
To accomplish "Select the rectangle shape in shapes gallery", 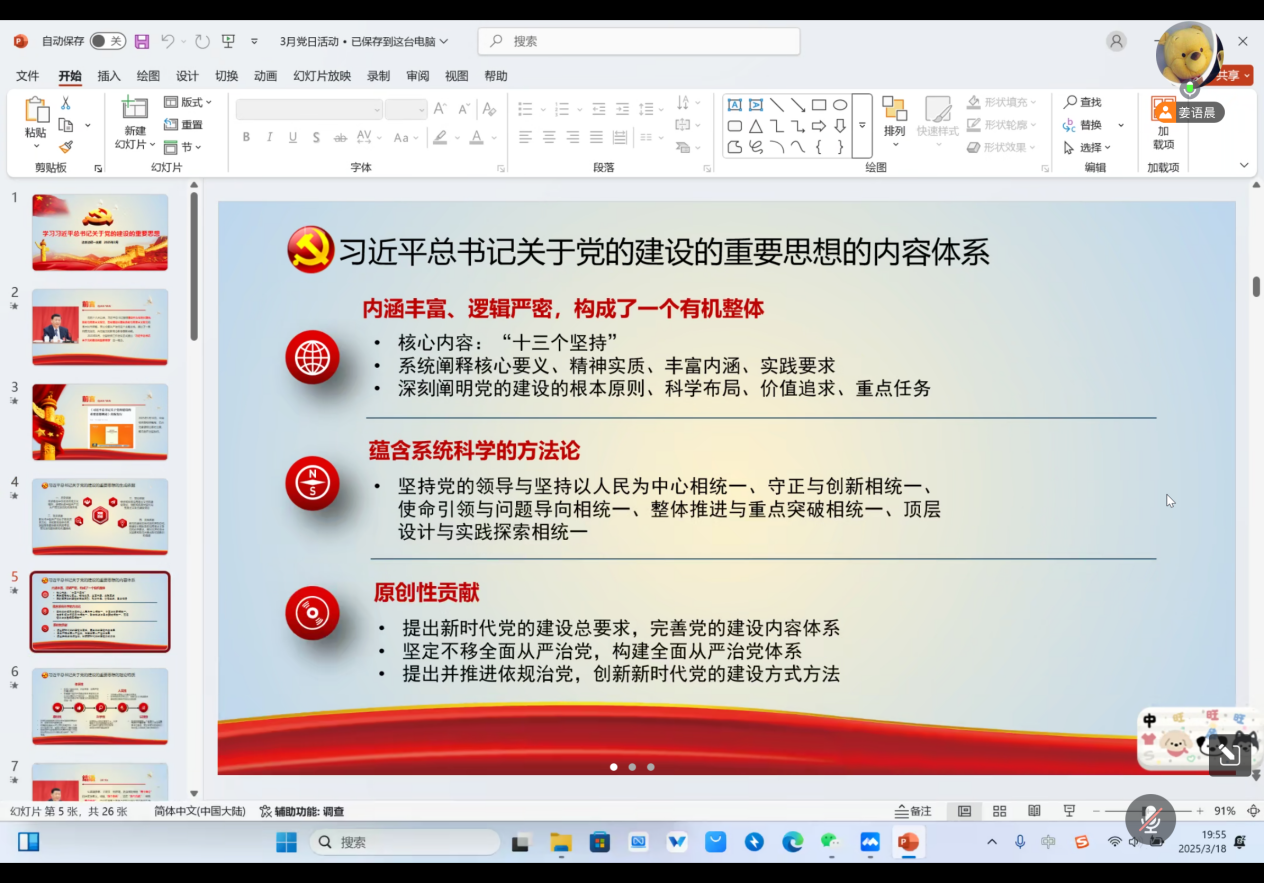I will (x=818, y=105).
